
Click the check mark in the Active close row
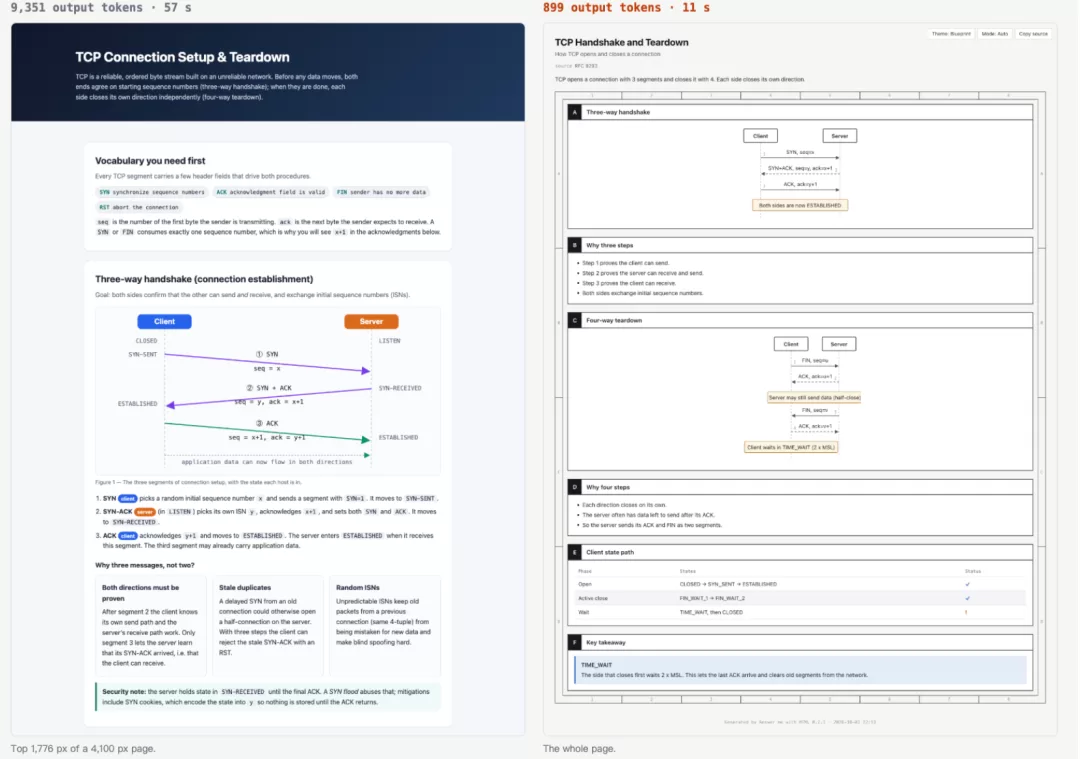pyautogui.click(x=967, y=599)
